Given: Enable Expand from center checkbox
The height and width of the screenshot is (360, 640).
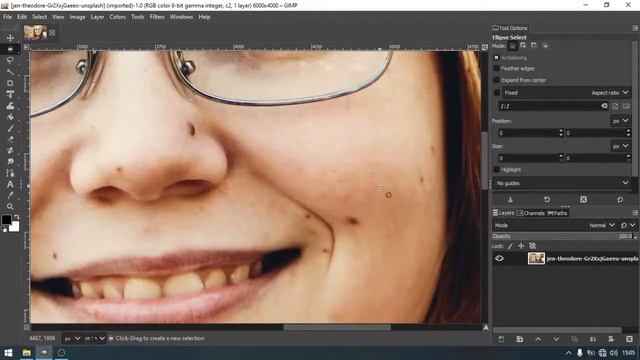Looking at the screenshot, I should [x=496, y=80].
